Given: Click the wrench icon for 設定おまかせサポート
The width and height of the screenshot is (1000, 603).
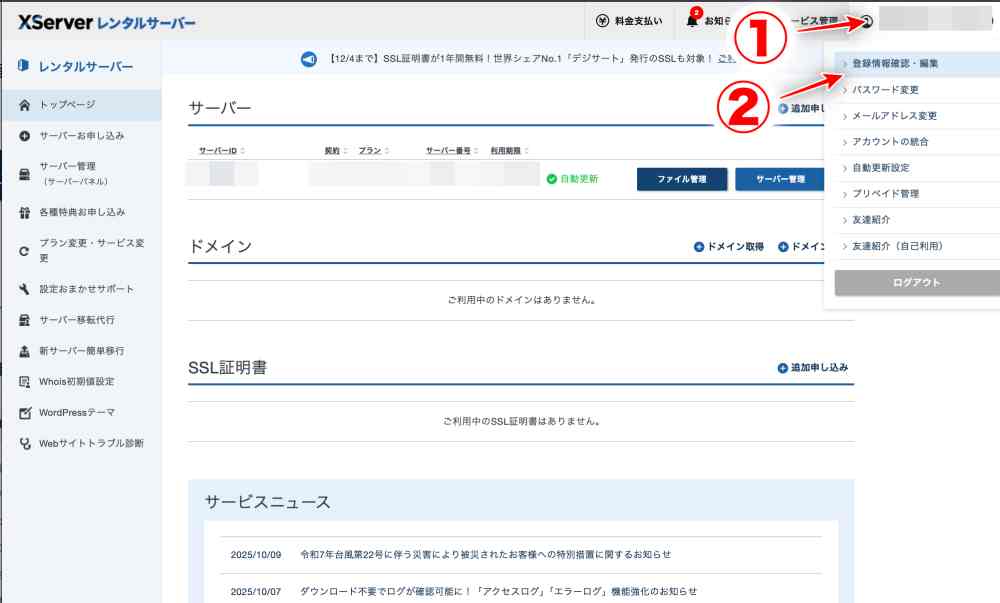Looking at the screenshot, I should coord(25,290).
